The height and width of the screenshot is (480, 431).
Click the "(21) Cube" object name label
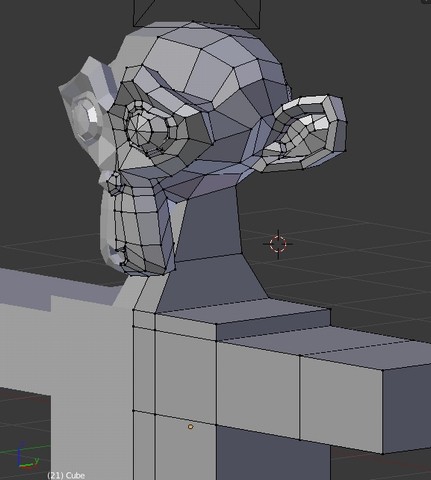coord(66,475)
